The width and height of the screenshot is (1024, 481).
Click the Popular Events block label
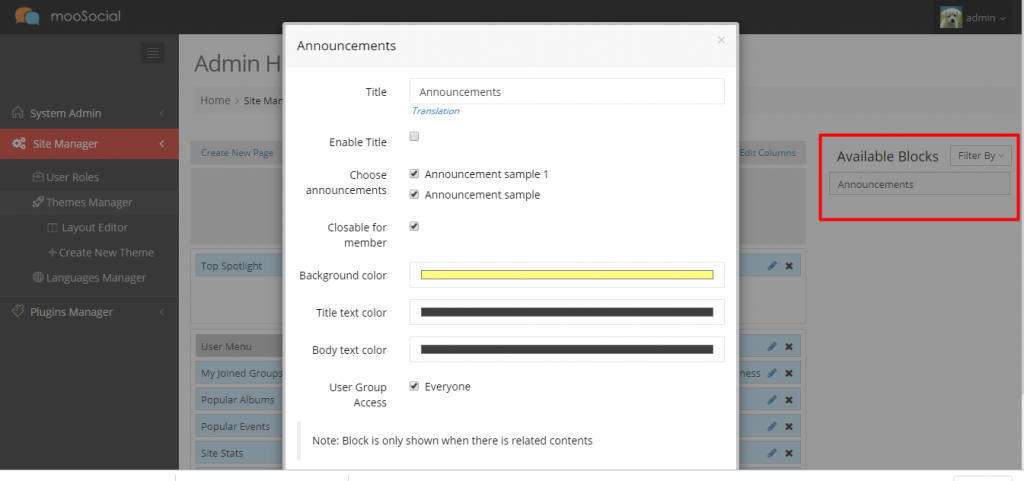(x=235, y=426)
